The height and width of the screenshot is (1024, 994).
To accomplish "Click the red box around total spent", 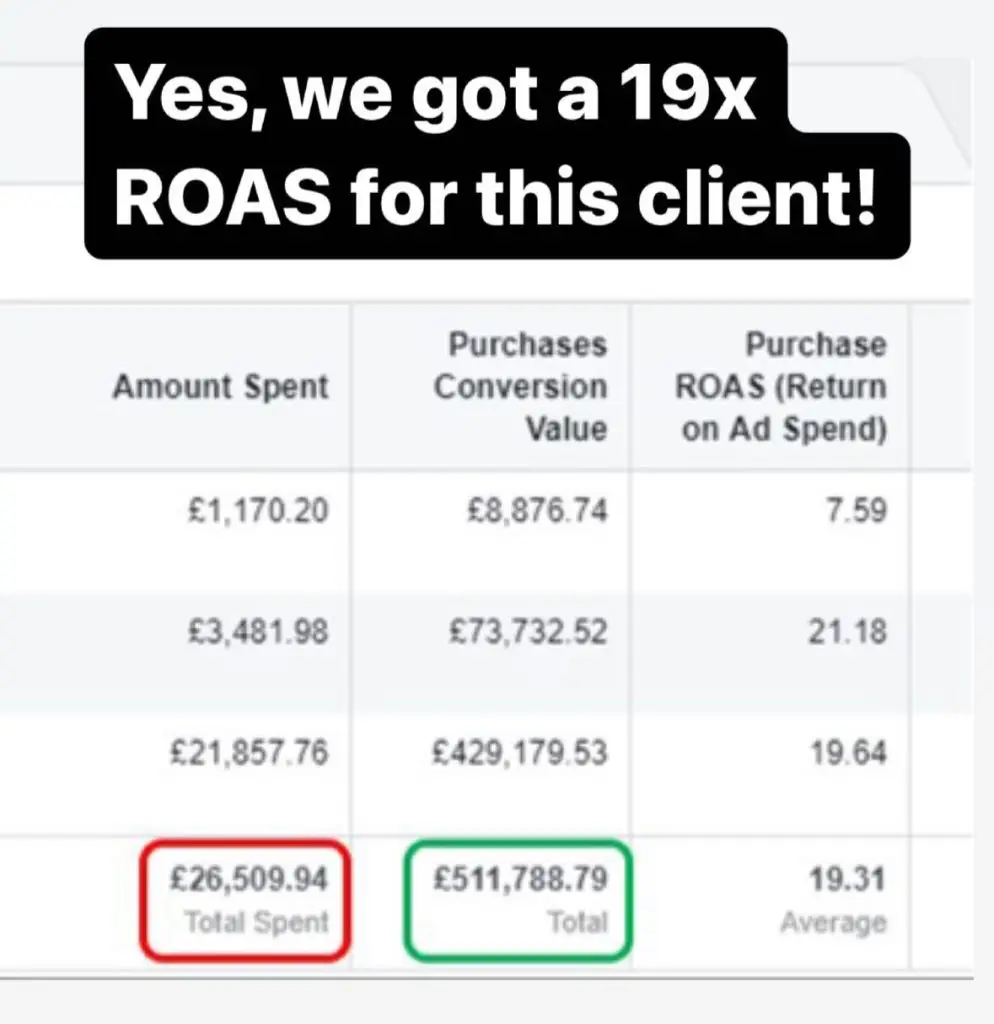I will [246, 901].
